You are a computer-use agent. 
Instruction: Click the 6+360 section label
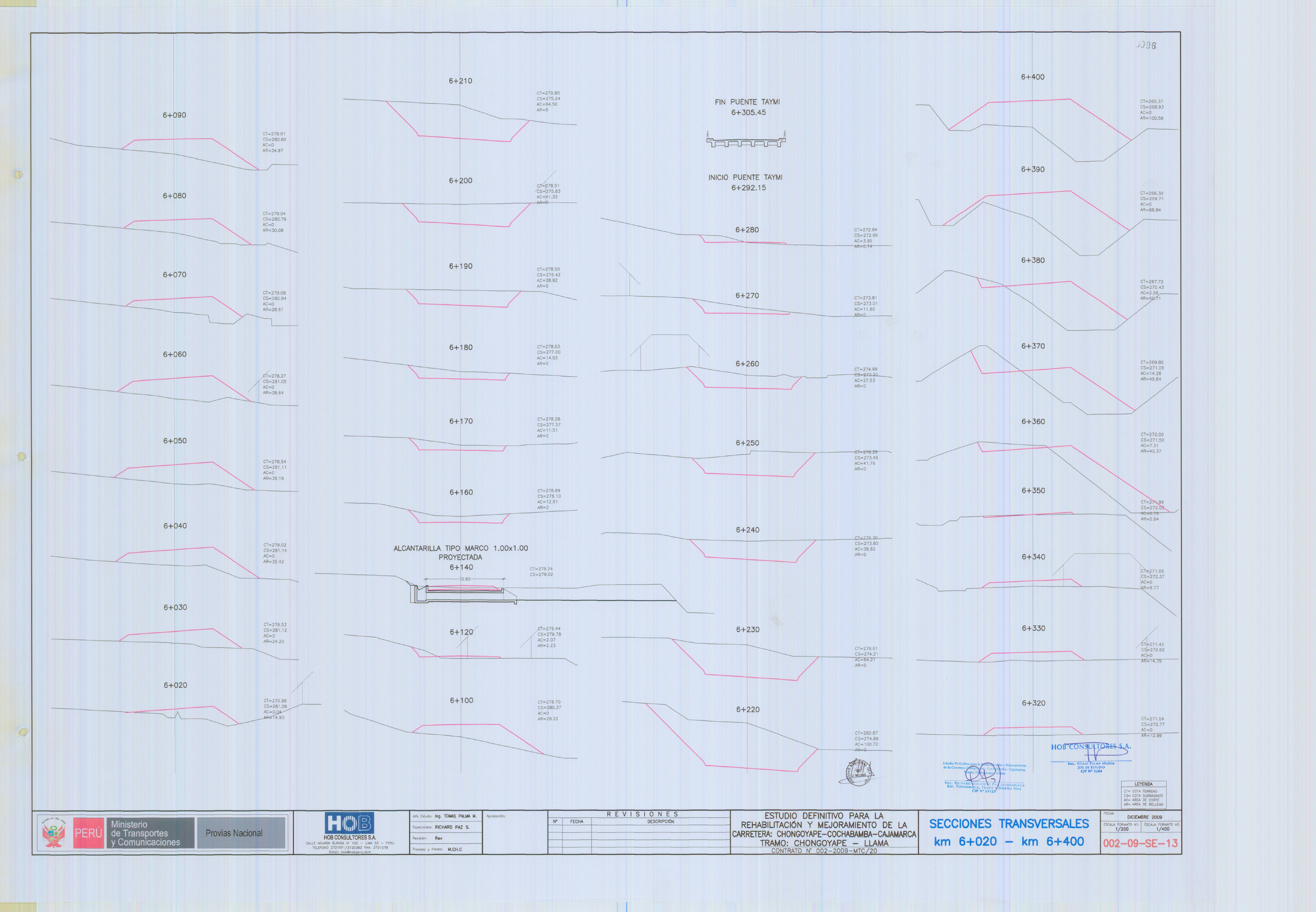tap(1033, 422)
